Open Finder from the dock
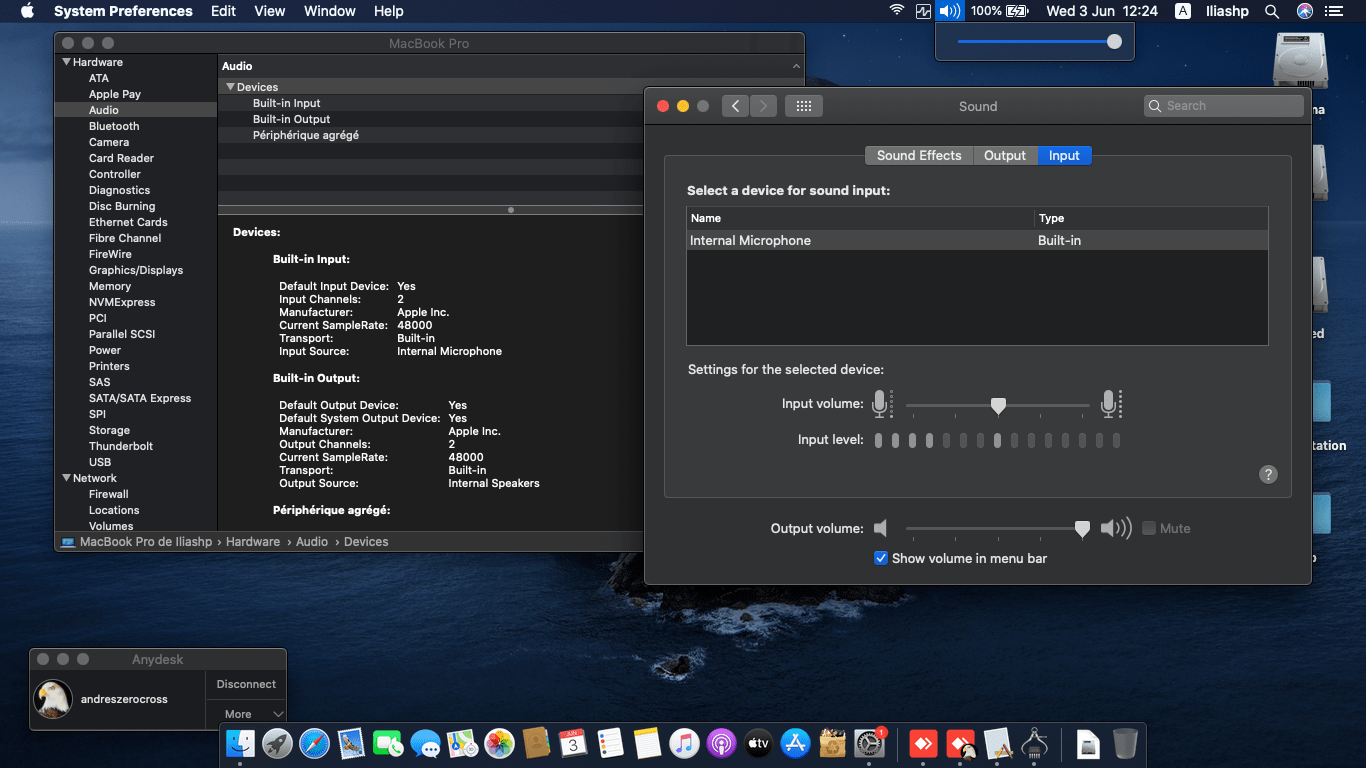 point(241,743)
